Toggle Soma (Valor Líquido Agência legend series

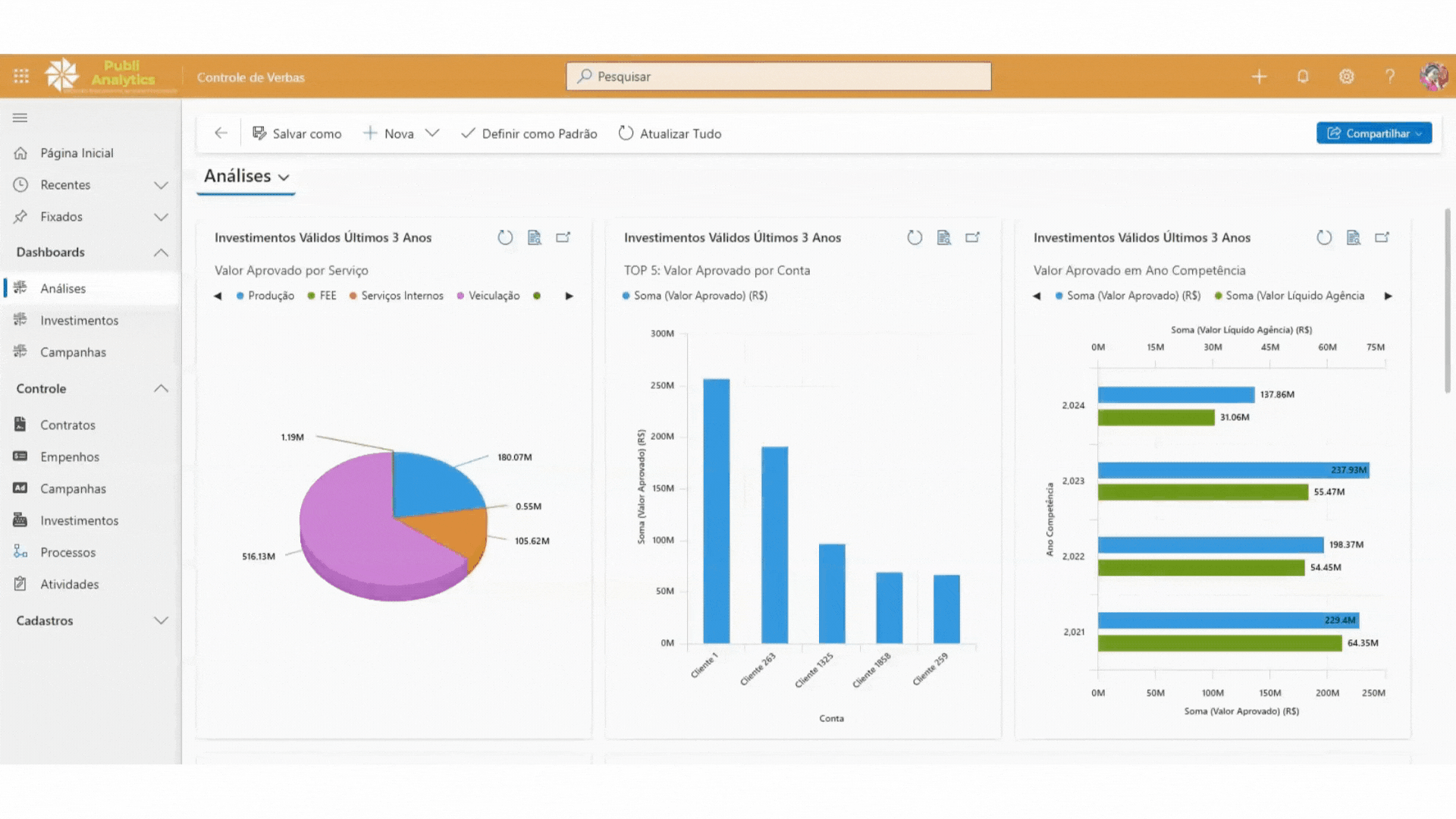pos(1289,296)
